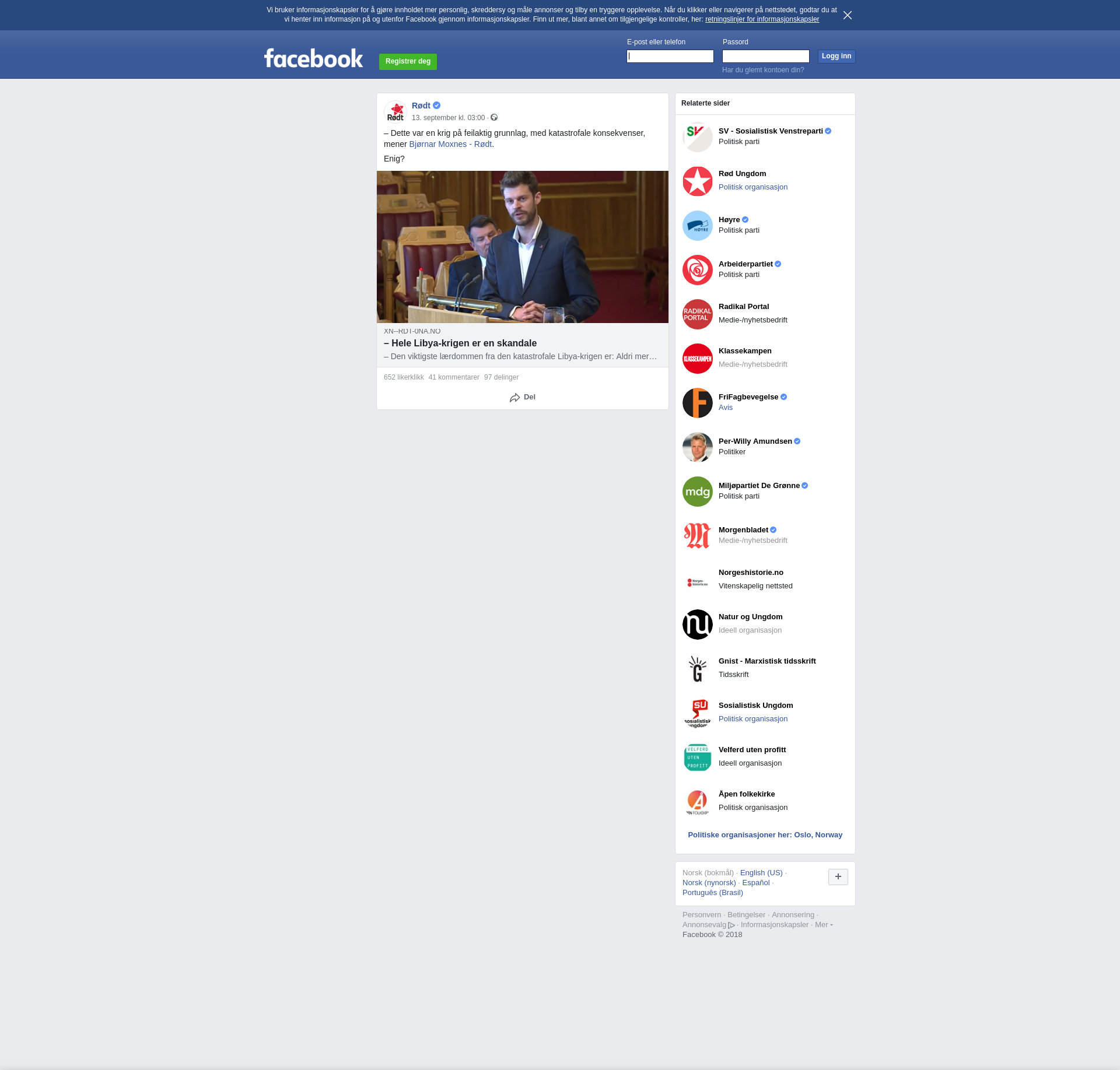Open Gnist - Marxistisk tidsskrift page name
Image resolution: width=1120 pixels, height=1070 pixels.
click(x=767, y=661)
